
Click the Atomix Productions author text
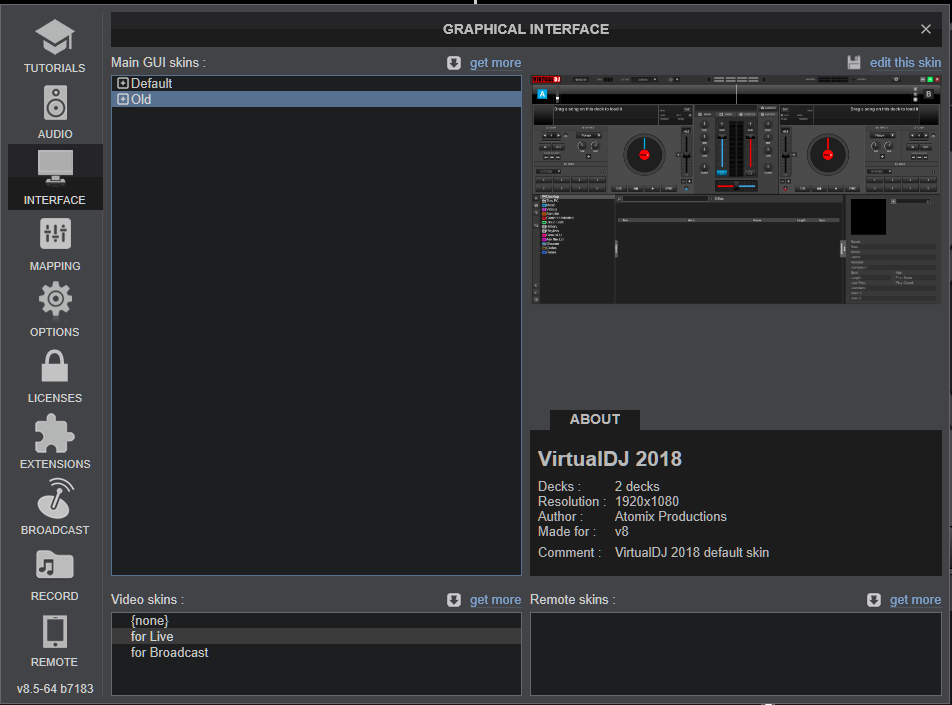click(670, 517)
